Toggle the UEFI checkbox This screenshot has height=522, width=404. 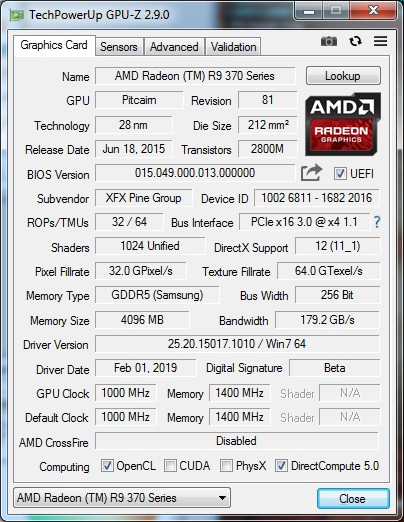[x=340, y=174]
